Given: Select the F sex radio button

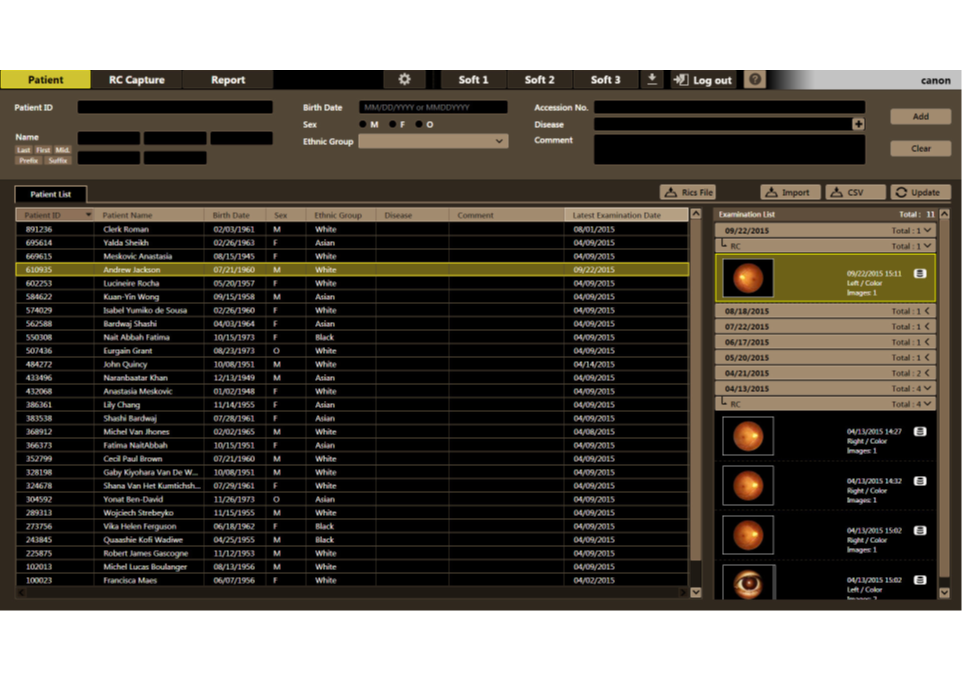Looking at the screenshot, I should [x=392, y=125].
